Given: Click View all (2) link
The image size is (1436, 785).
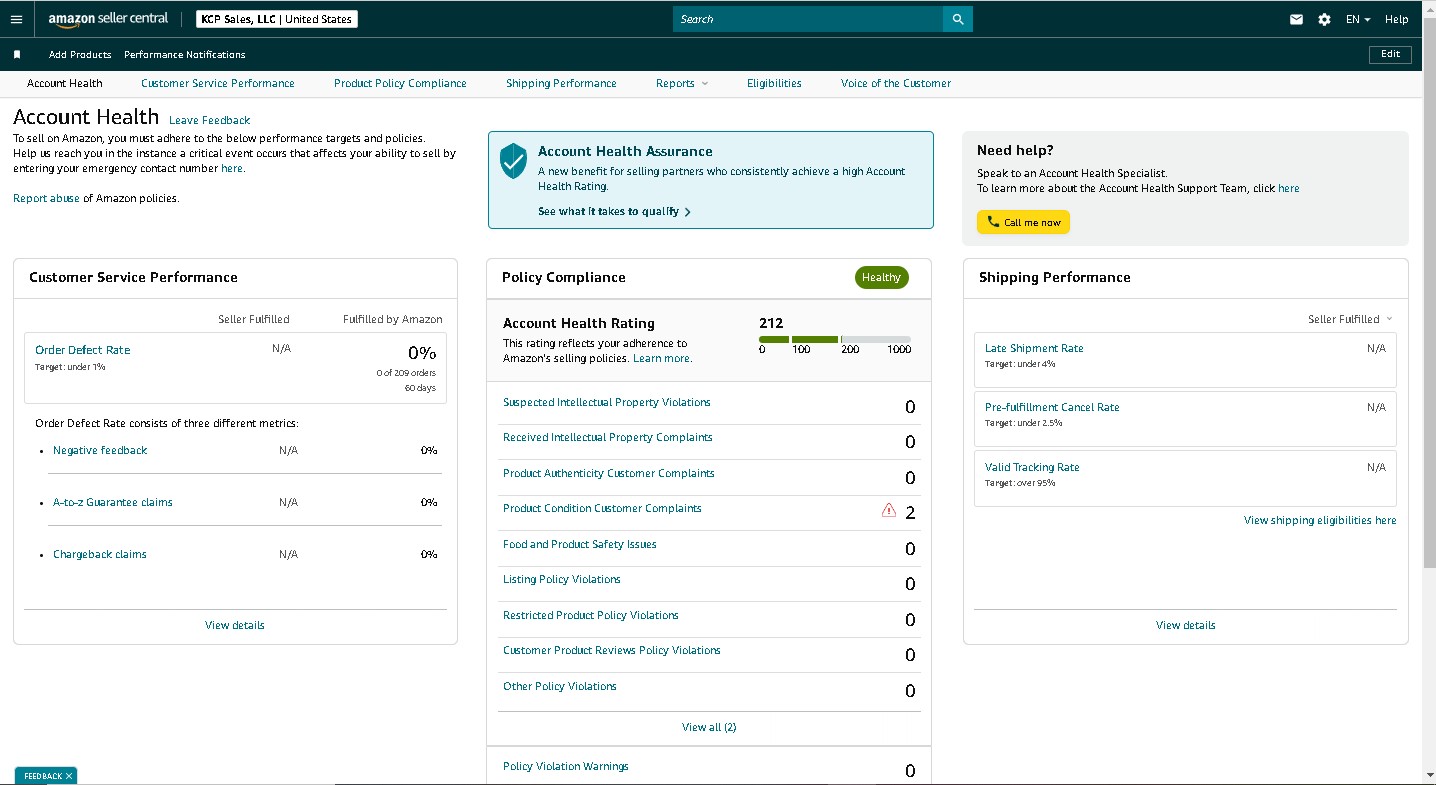Looking at the screenshot, I should point(709,727).
